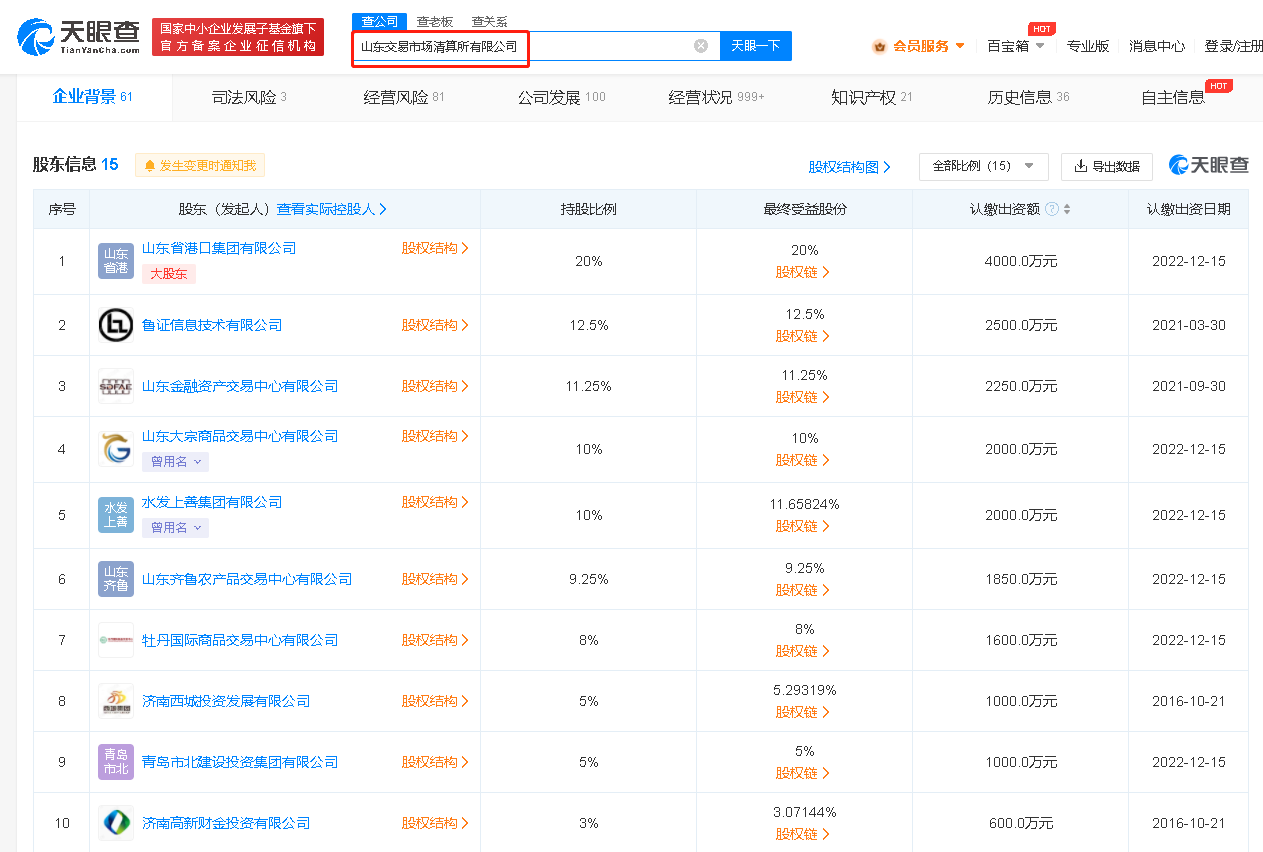Open 股权链 under 11.65824%
The width and height of the screenshot is (1263, 852).
pos(803,526)
